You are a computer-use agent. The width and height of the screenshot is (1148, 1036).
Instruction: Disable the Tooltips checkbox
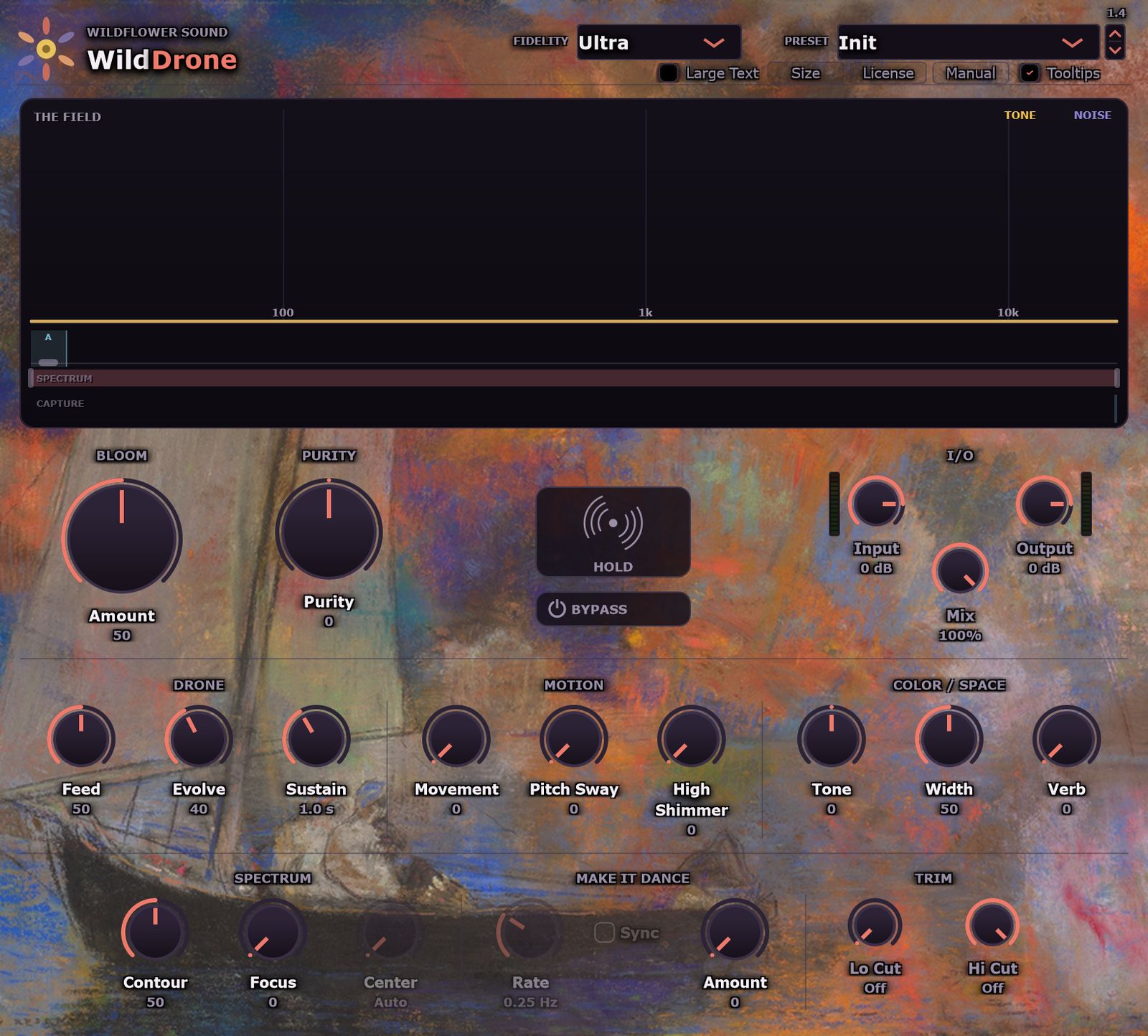1030,73
